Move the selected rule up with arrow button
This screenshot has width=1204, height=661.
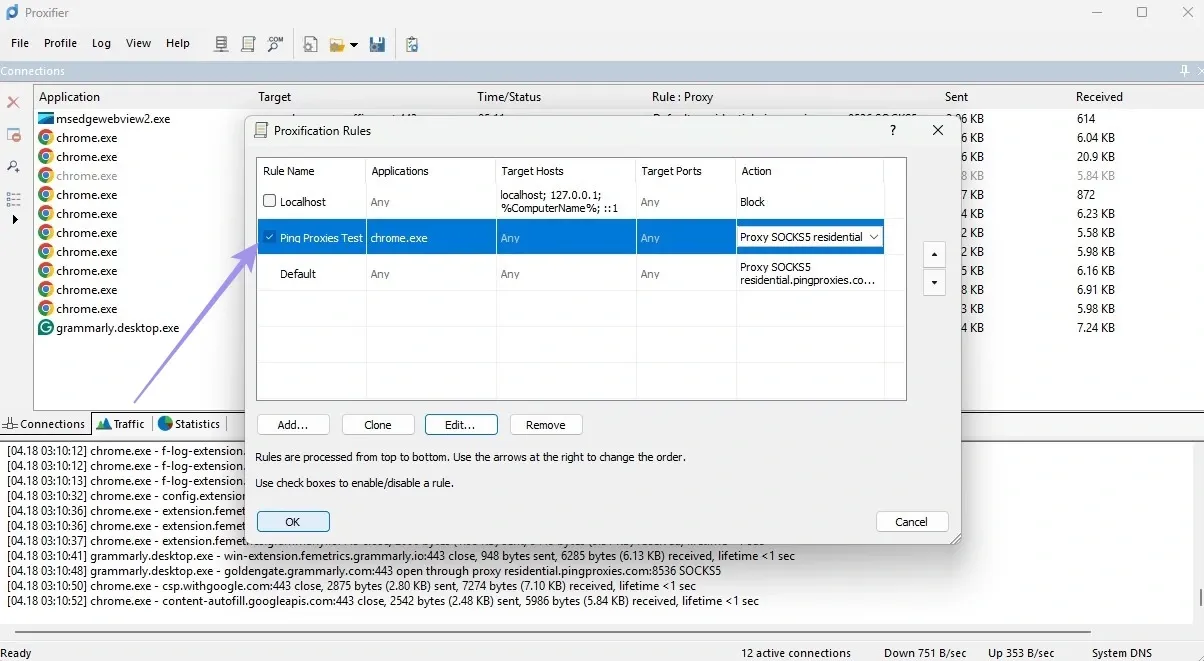click(x=934, y=254)
